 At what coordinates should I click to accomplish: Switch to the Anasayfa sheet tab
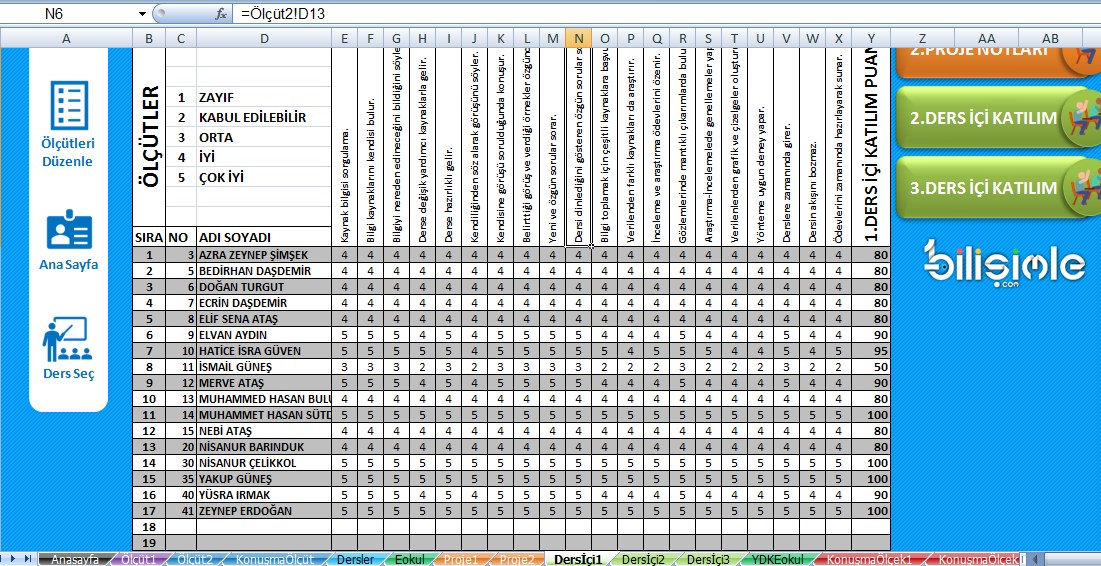coord(75,559)
